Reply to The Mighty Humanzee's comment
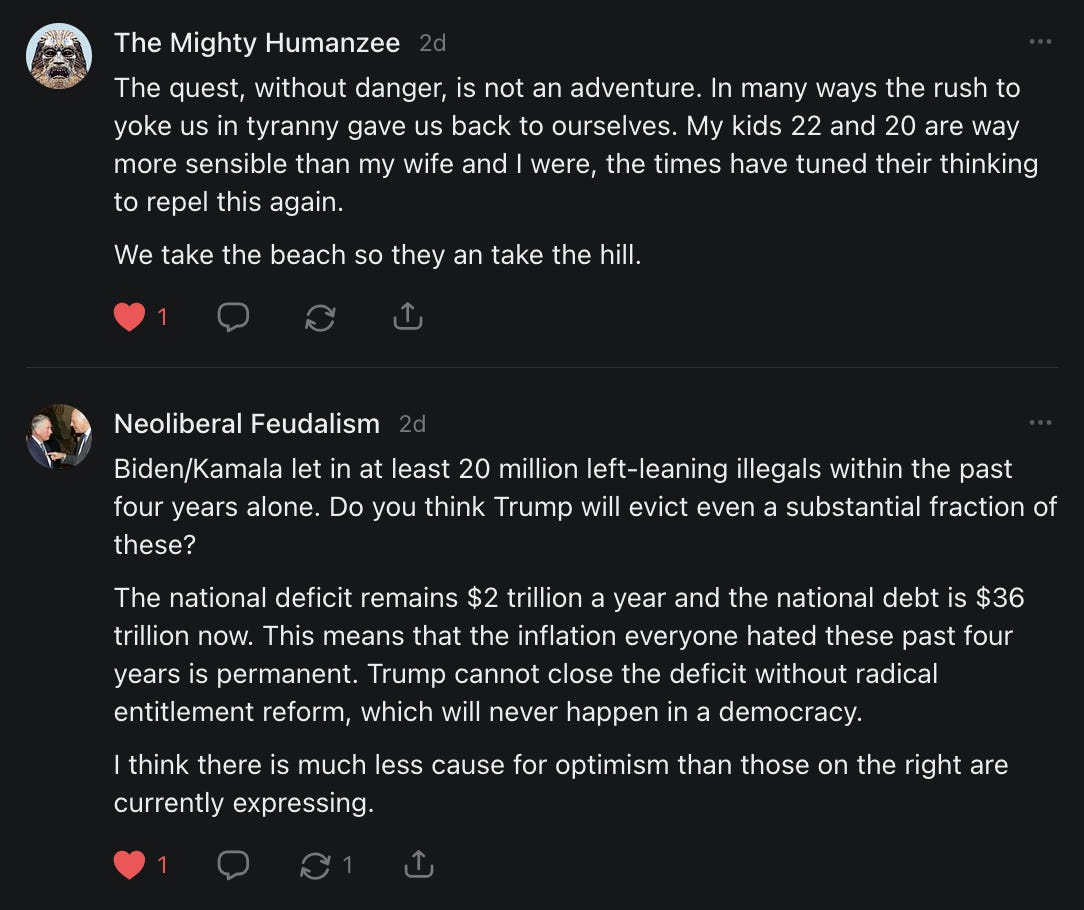This screenshot has height=910, width=1084. [233, 318]
